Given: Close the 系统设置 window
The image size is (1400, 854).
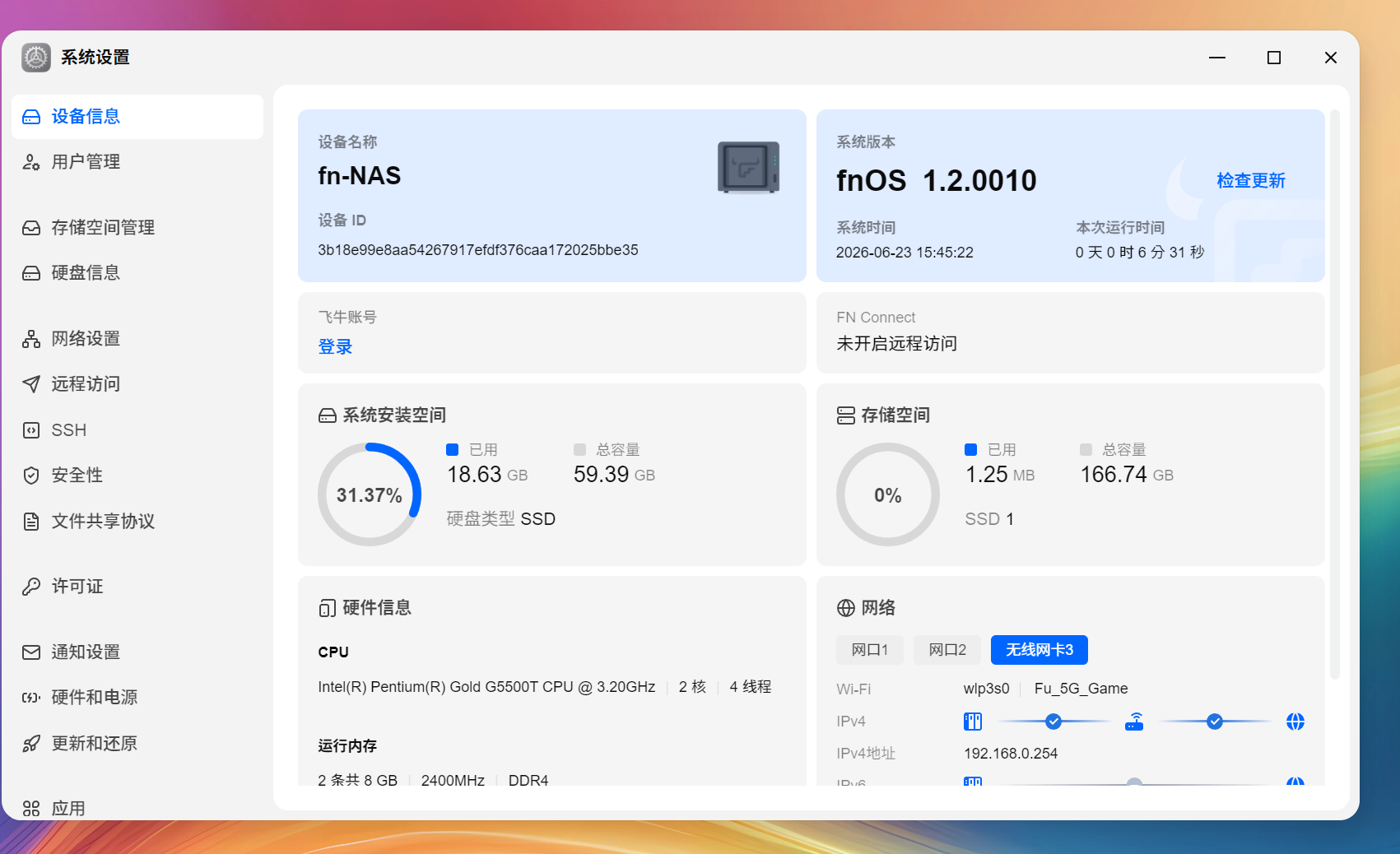Looking at the screenshot, I should pyautogui.click(x=1331, y=58).
